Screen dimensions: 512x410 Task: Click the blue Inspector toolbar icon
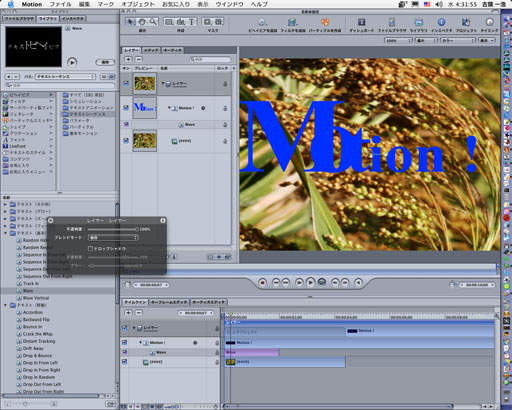click(x=441, y=22)
